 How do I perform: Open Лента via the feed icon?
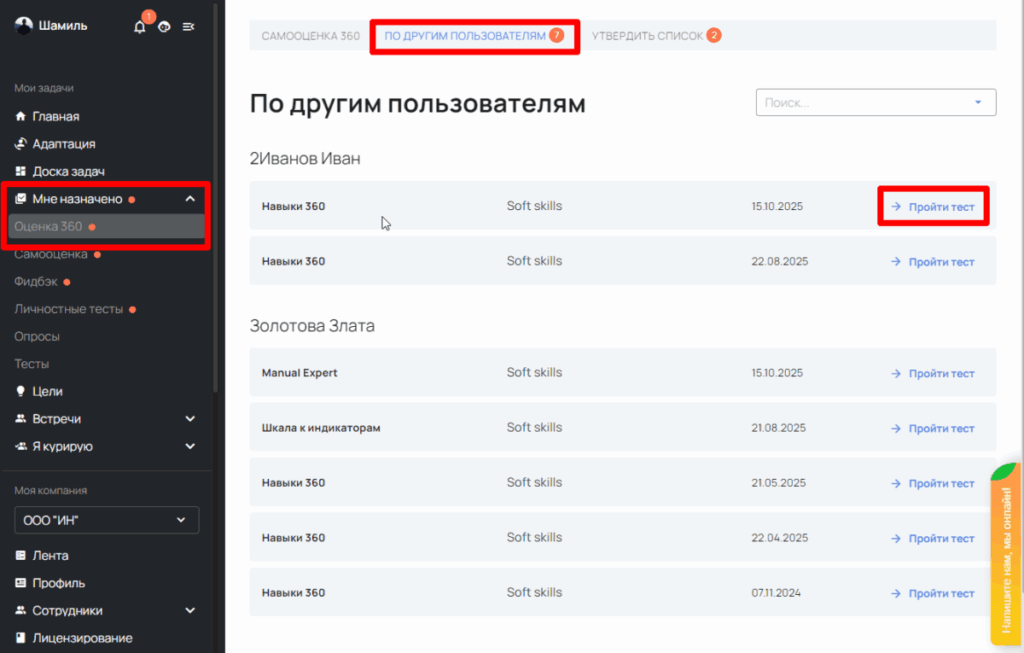[x=21, y=556]
